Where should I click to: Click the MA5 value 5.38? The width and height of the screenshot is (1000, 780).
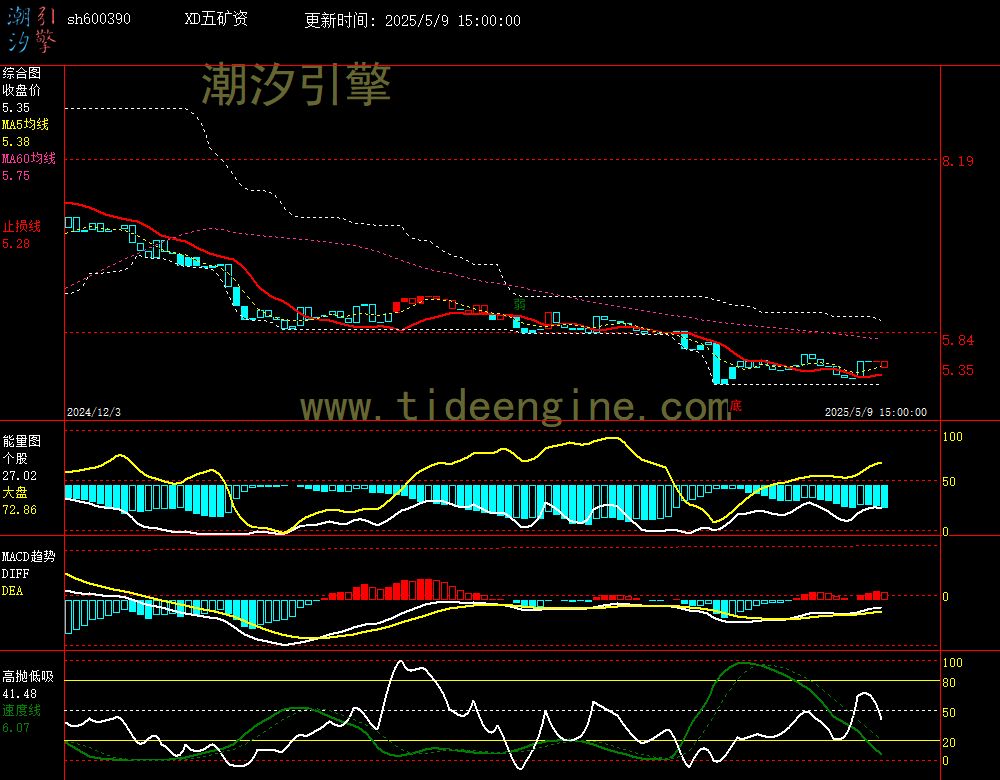point(16,142)
